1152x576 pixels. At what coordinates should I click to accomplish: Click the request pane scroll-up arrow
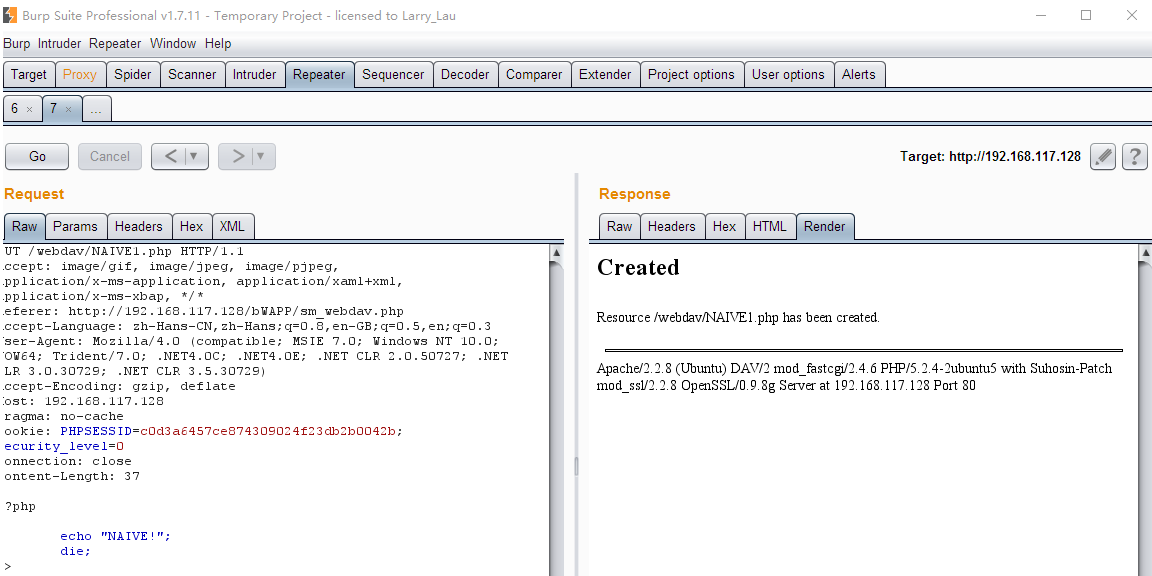(556, 253)
